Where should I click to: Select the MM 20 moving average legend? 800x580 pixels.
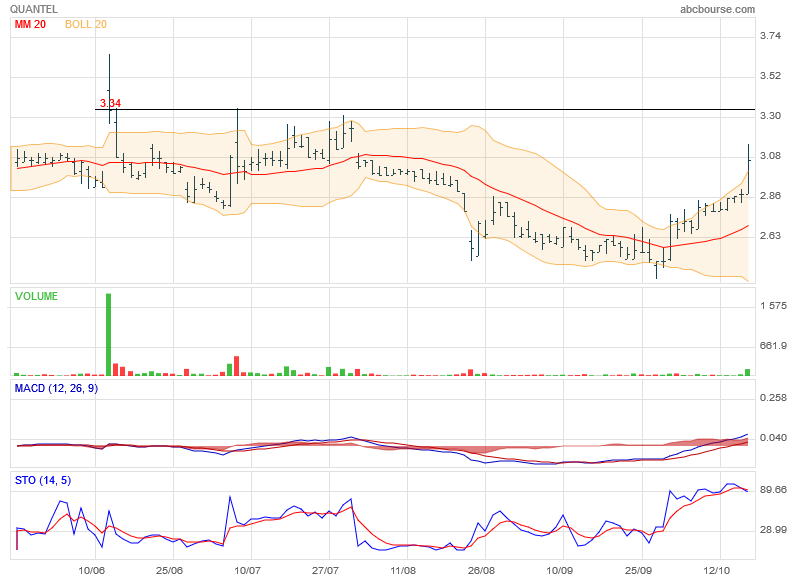(x=31, y=24)
